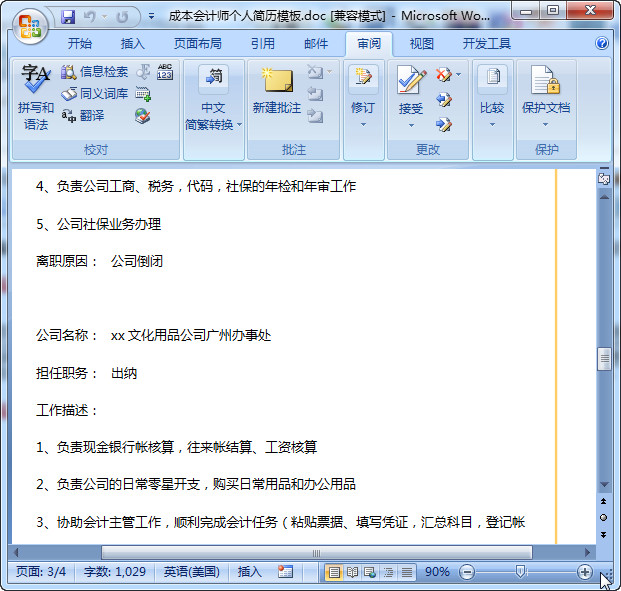Image resolution: width=621 pixels, height=591 pixels.
Task: Go to the previous comment icon
Action: click(315, 94)
